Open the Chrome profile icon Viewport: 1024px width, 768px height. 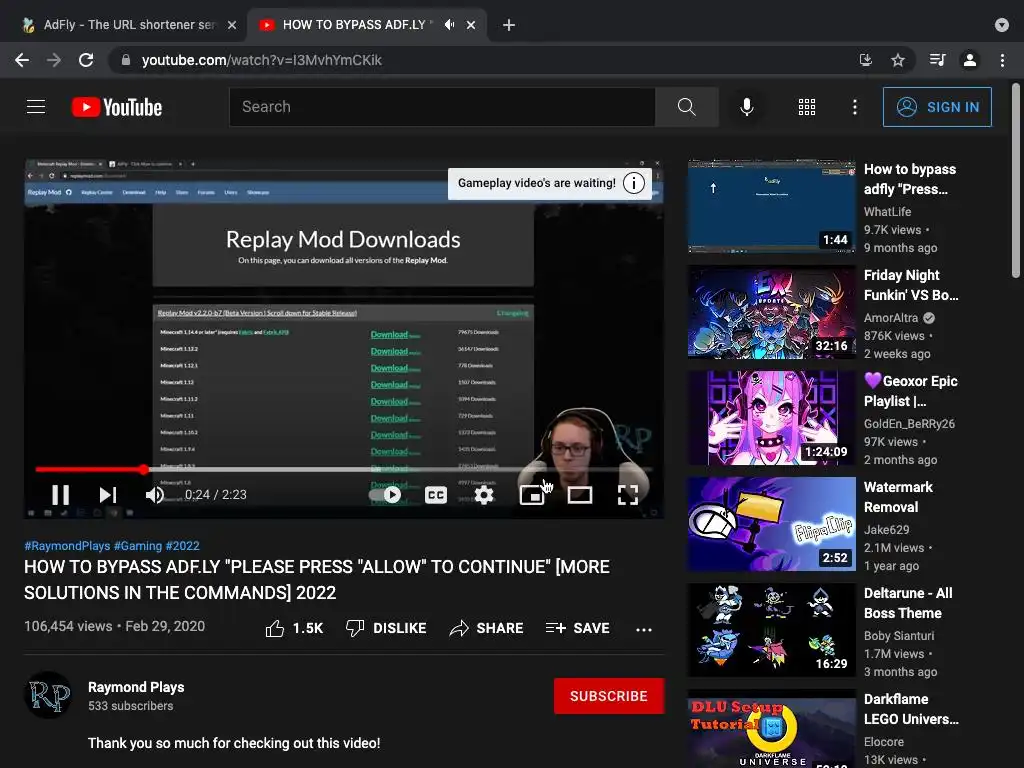pos(970,60)
